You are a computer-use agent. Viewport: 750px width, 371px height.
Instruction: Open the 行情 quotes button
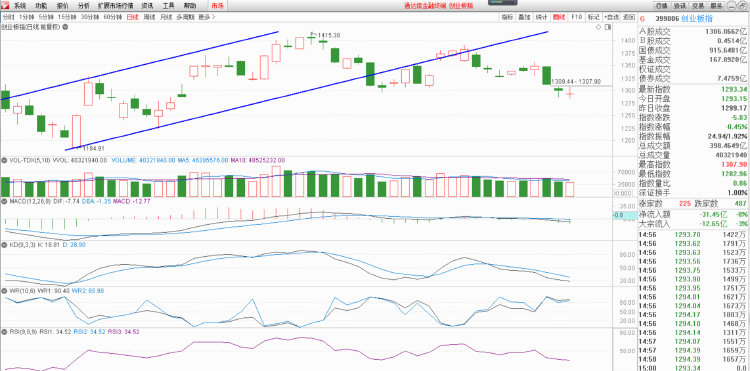(x=662, y=6)
